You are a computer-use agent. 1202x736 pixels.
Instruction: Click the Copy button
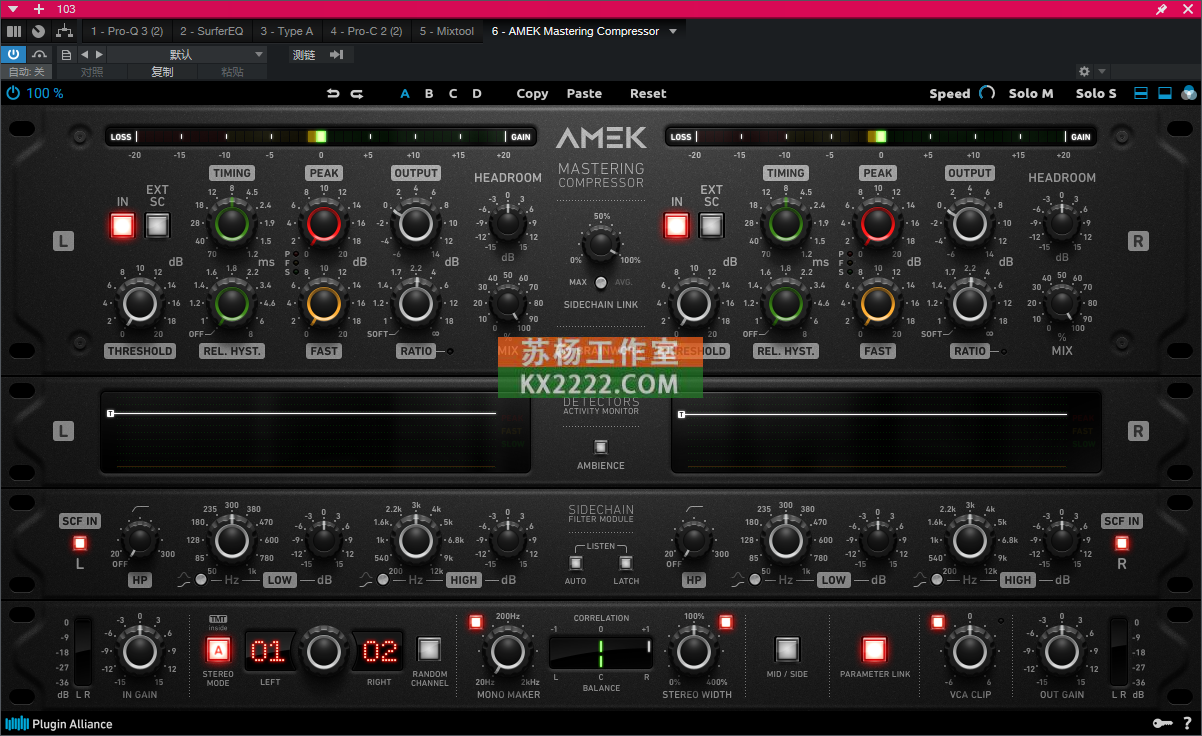coord(532,93)
